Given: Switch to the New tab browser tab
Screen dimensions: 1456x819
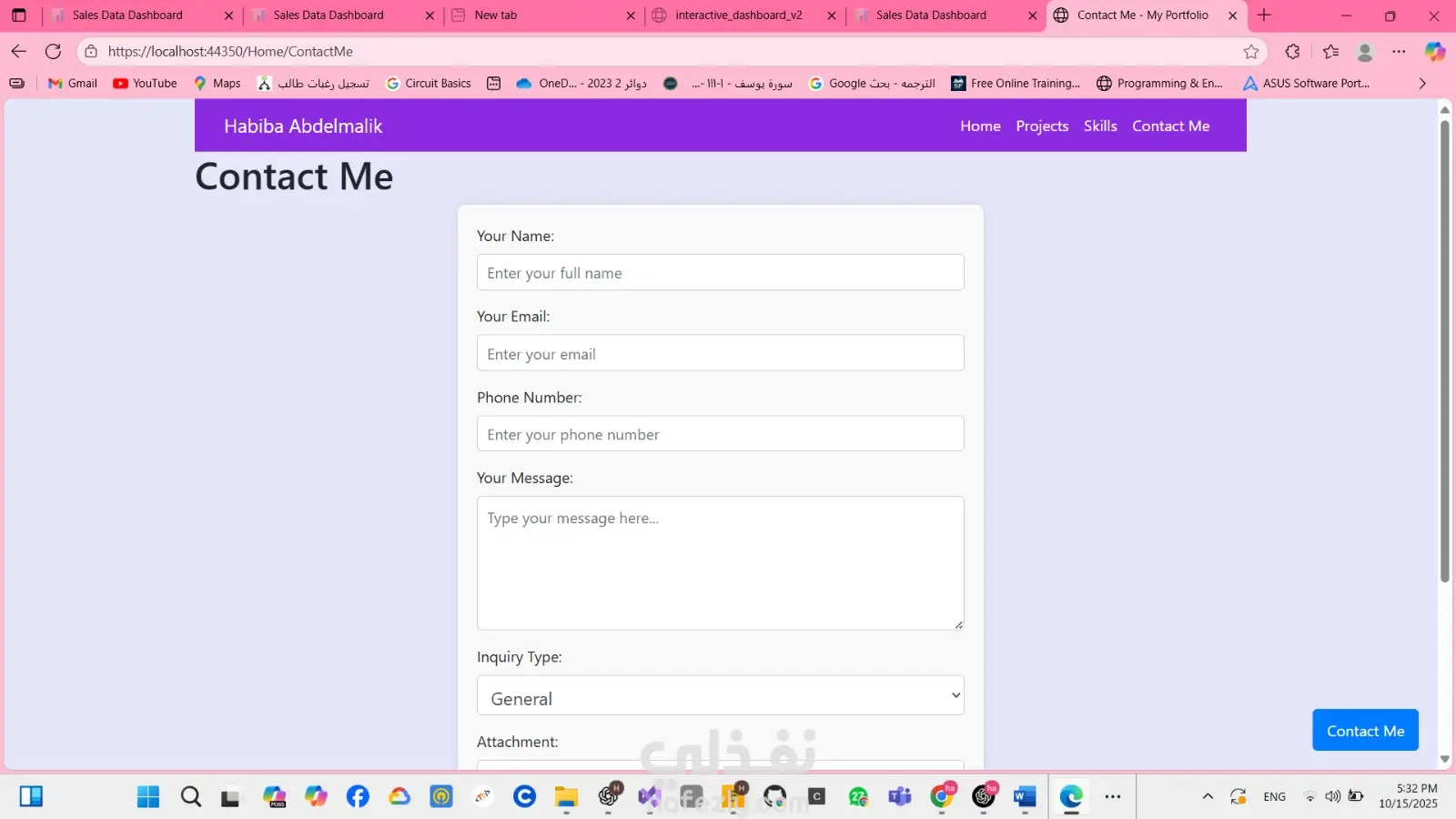Looking at the screenshot, I should click(x=544, y=15).
